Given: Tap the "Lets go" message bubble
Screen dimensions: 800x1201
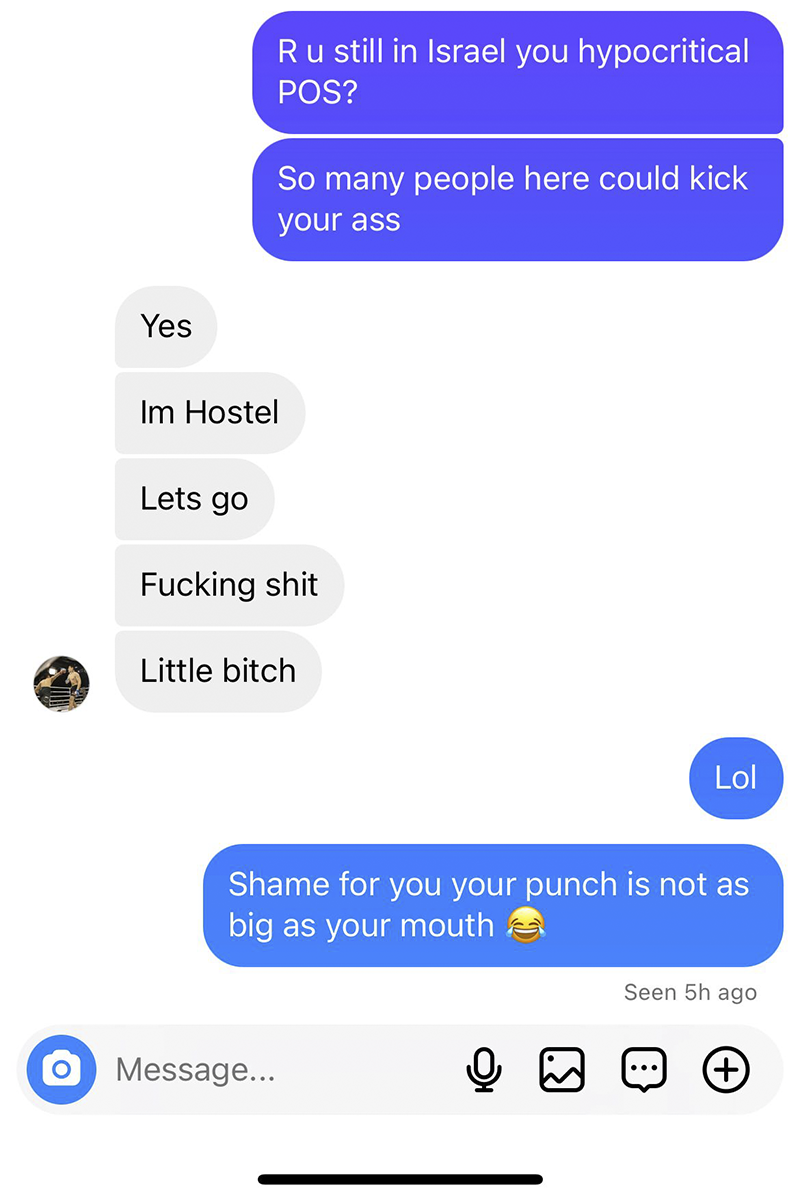Looking at the screenshot, I should click(x=194, y=498).
